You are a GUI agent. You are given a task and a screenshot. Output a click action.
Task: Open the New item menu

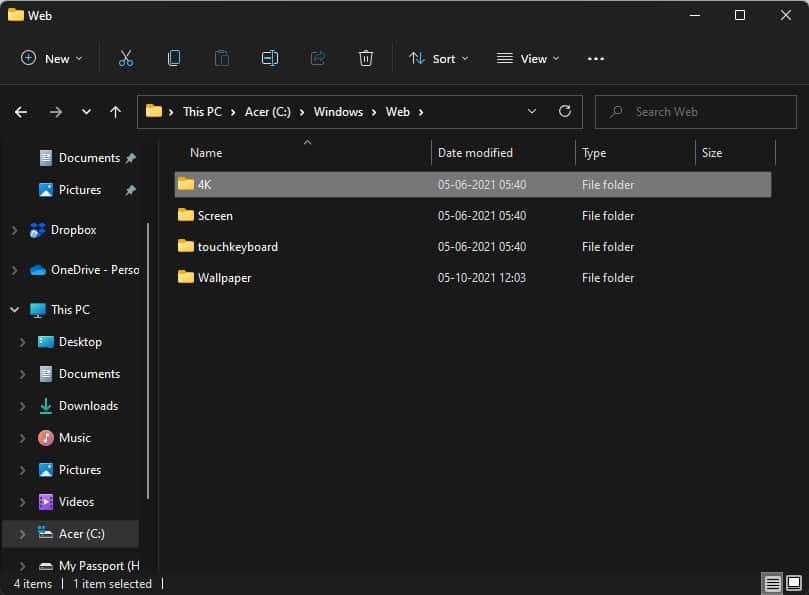tap(50, 58)
